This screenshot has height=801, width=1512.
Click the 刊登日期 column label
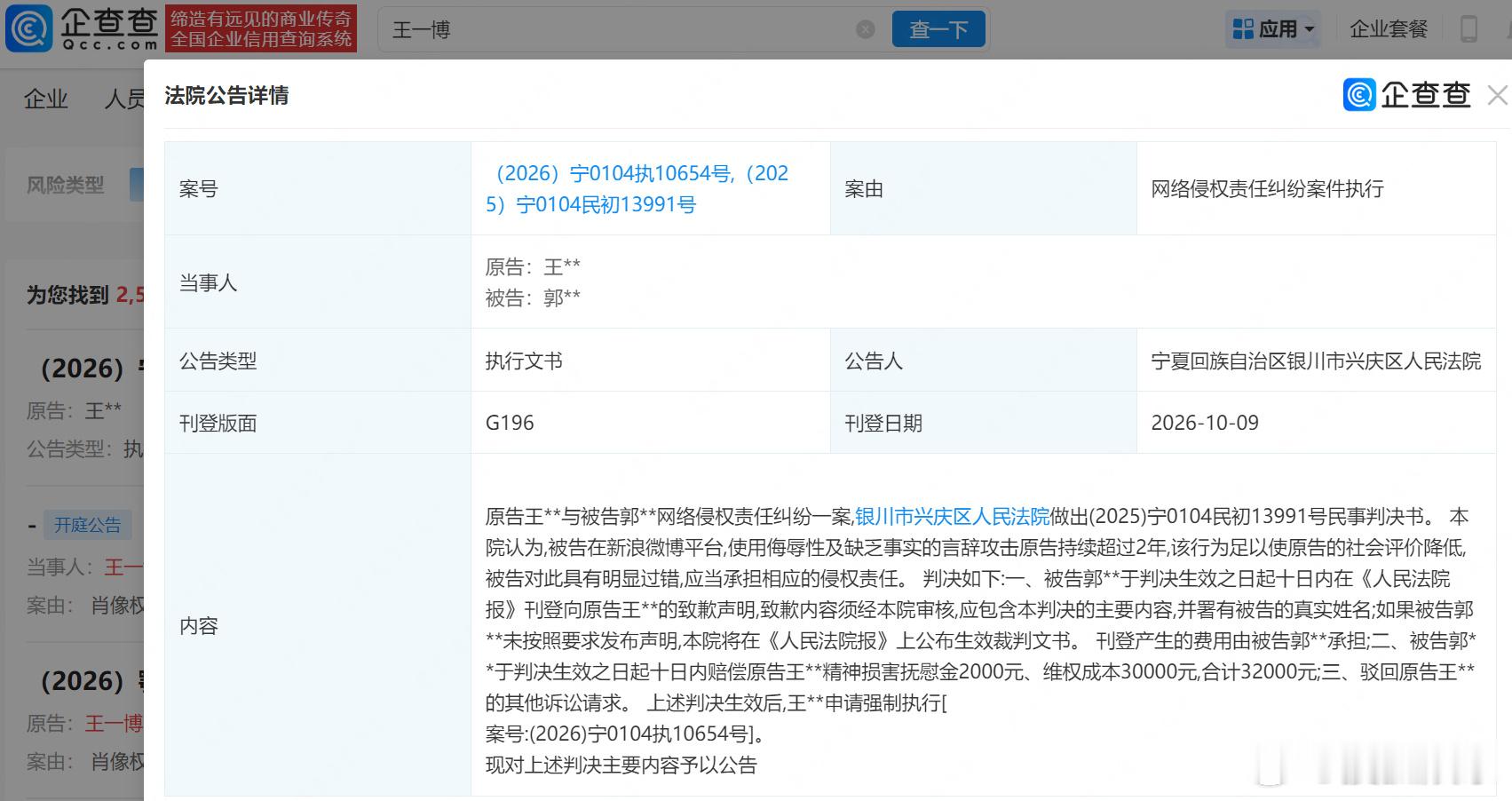(x=883, y=423)
